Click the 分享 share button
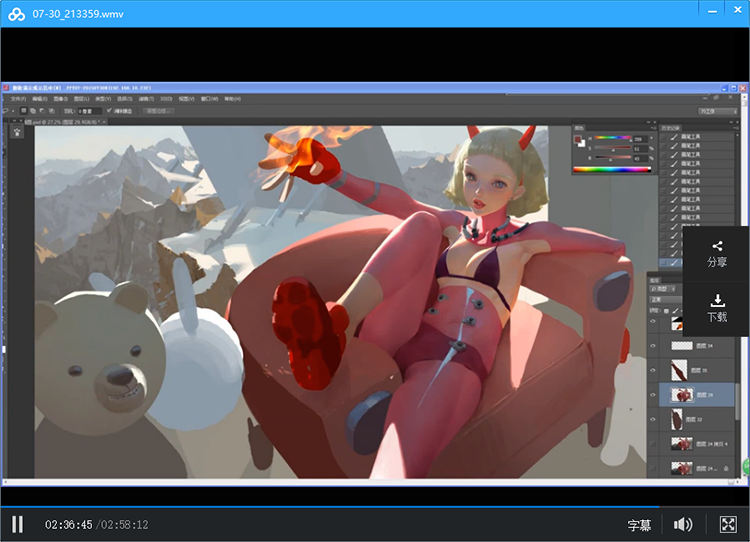The height and width of the screenshot is (542, 750). tap(717, 254)
